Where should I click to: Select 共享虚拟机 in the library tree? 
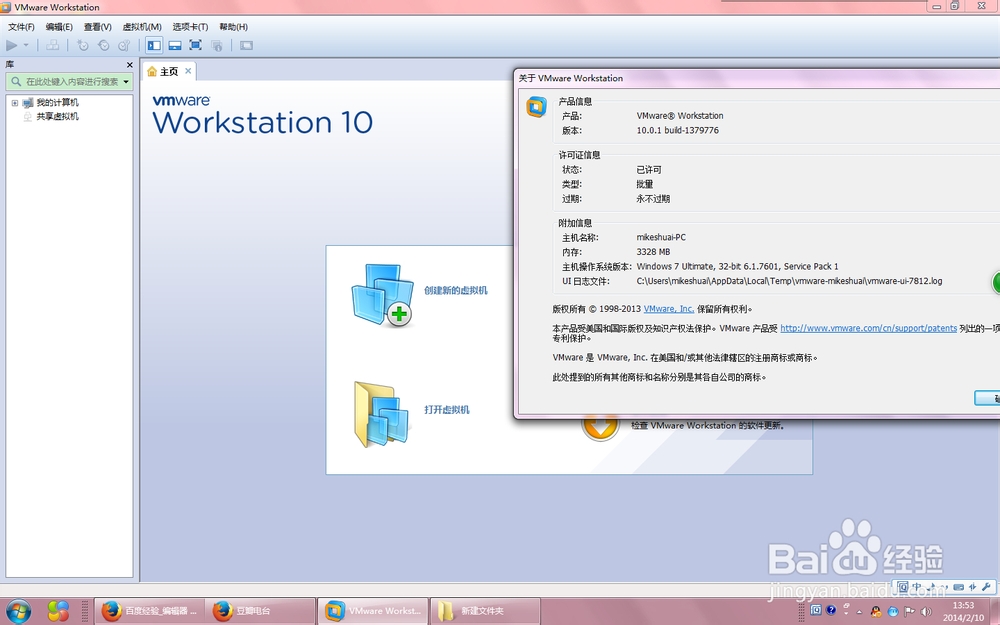click(57, 117)
